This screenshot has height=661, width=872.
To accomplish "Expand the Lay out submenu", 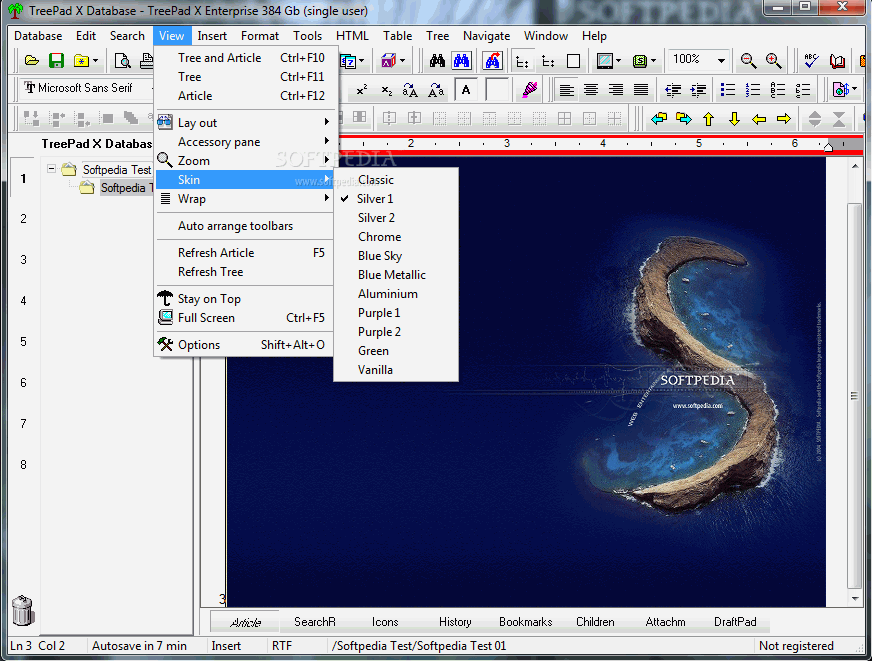I will pyautogui.click(x=244, y=122).
